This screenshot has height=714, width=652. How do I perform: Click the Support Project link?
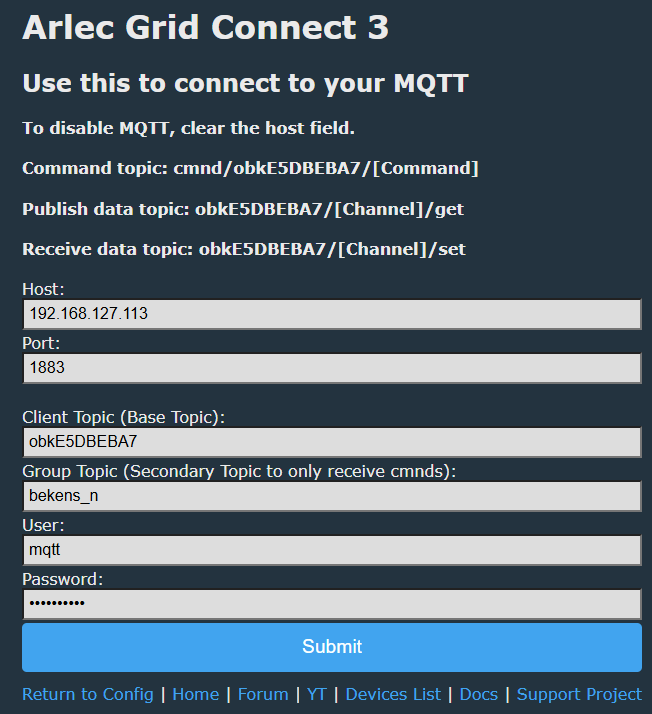[579, 694]
